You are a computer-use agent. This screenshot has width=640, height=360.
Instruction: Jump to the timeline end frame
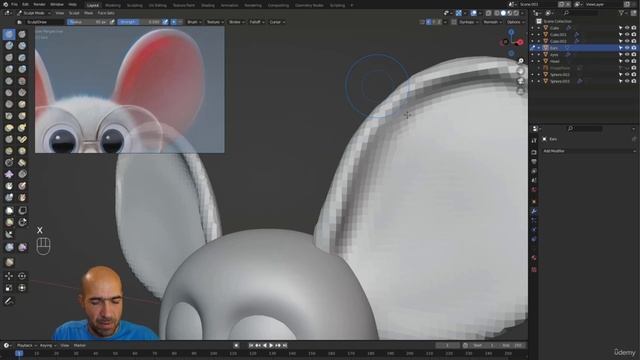tap(285, 346)
